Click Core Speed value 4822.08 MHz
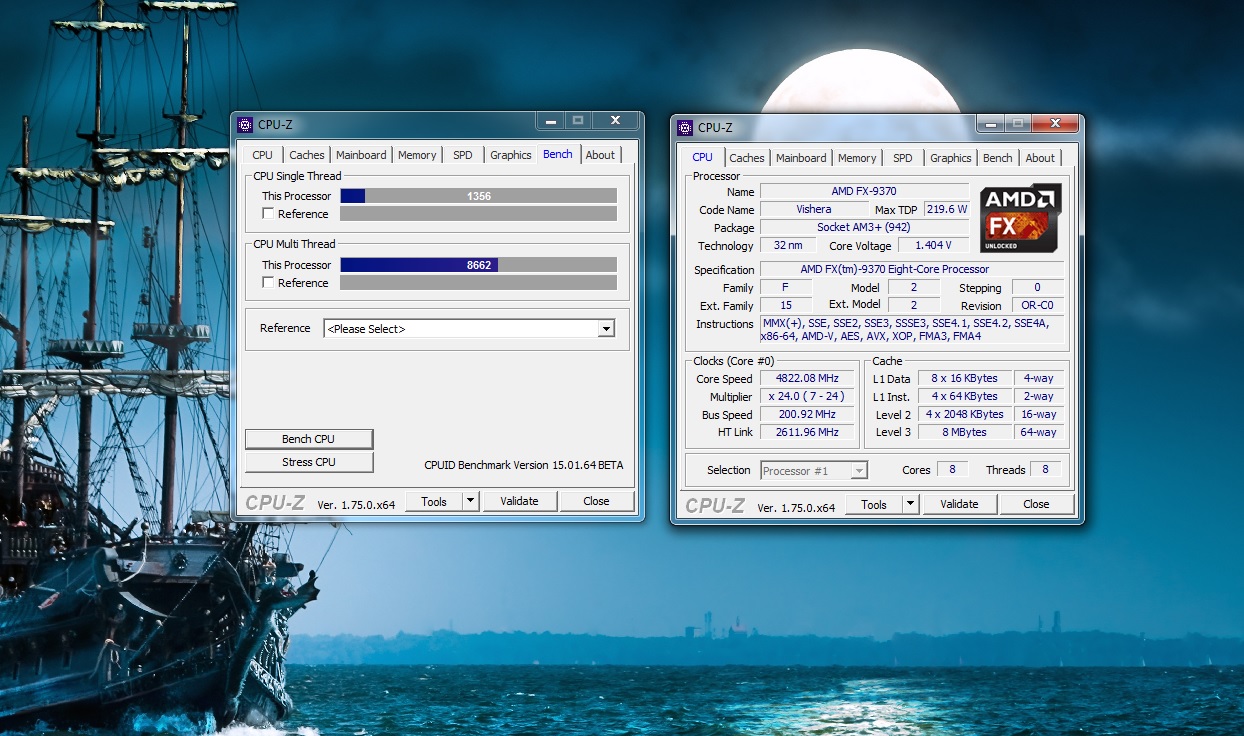 tap(807, 379)
